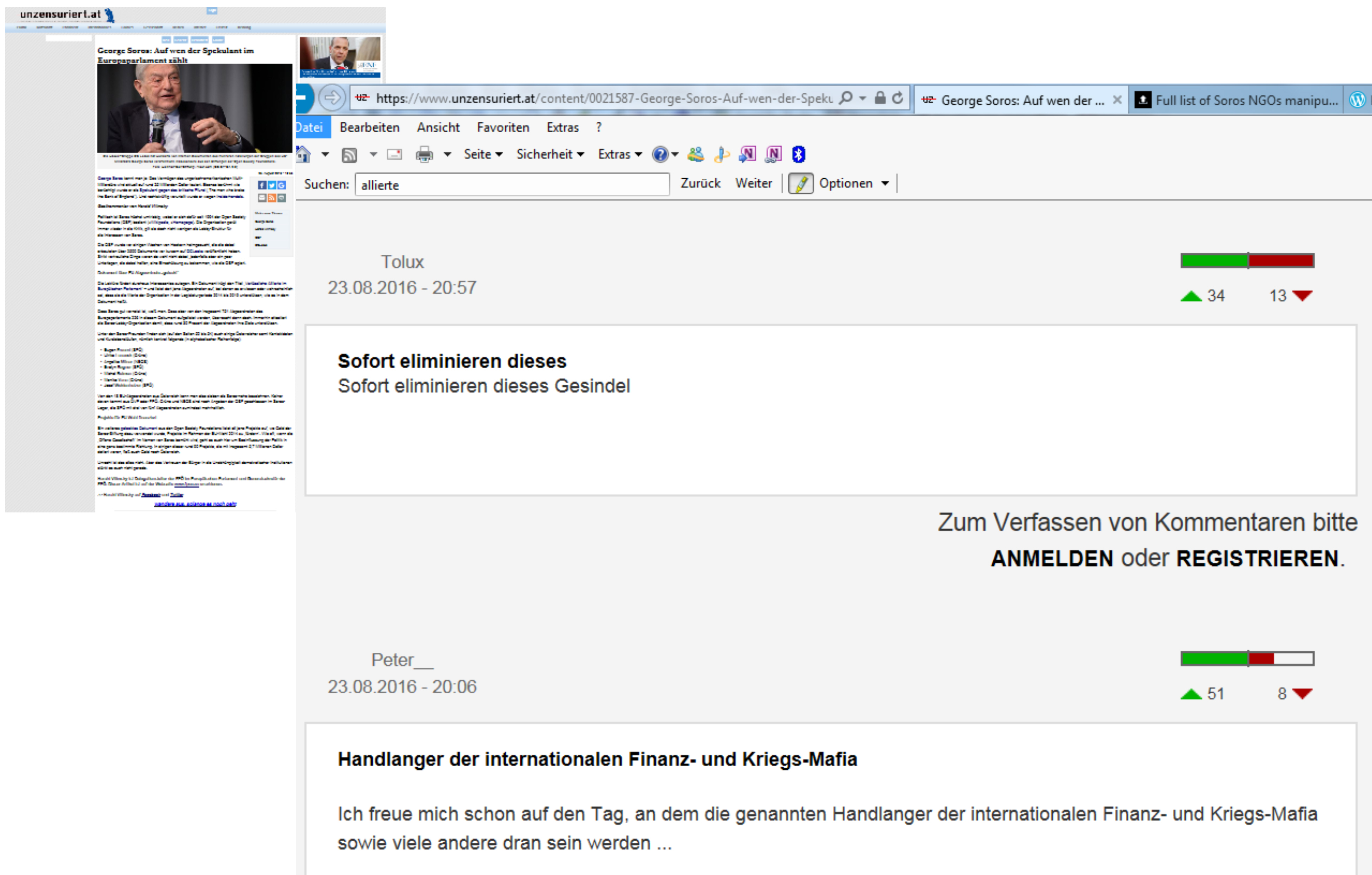Image resolution: width=1372 pixels, height=875 pixels.
Task: Click the refresh page icon
Action: coord(897,98)
